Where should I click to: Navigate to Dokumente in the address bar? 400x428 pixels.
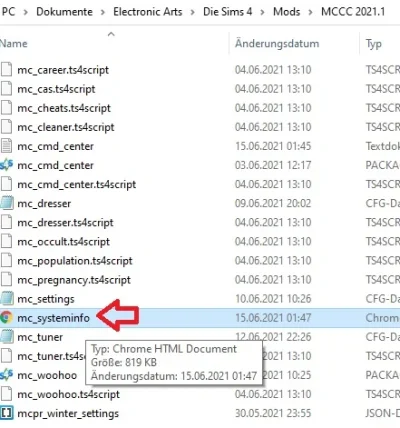65,12
